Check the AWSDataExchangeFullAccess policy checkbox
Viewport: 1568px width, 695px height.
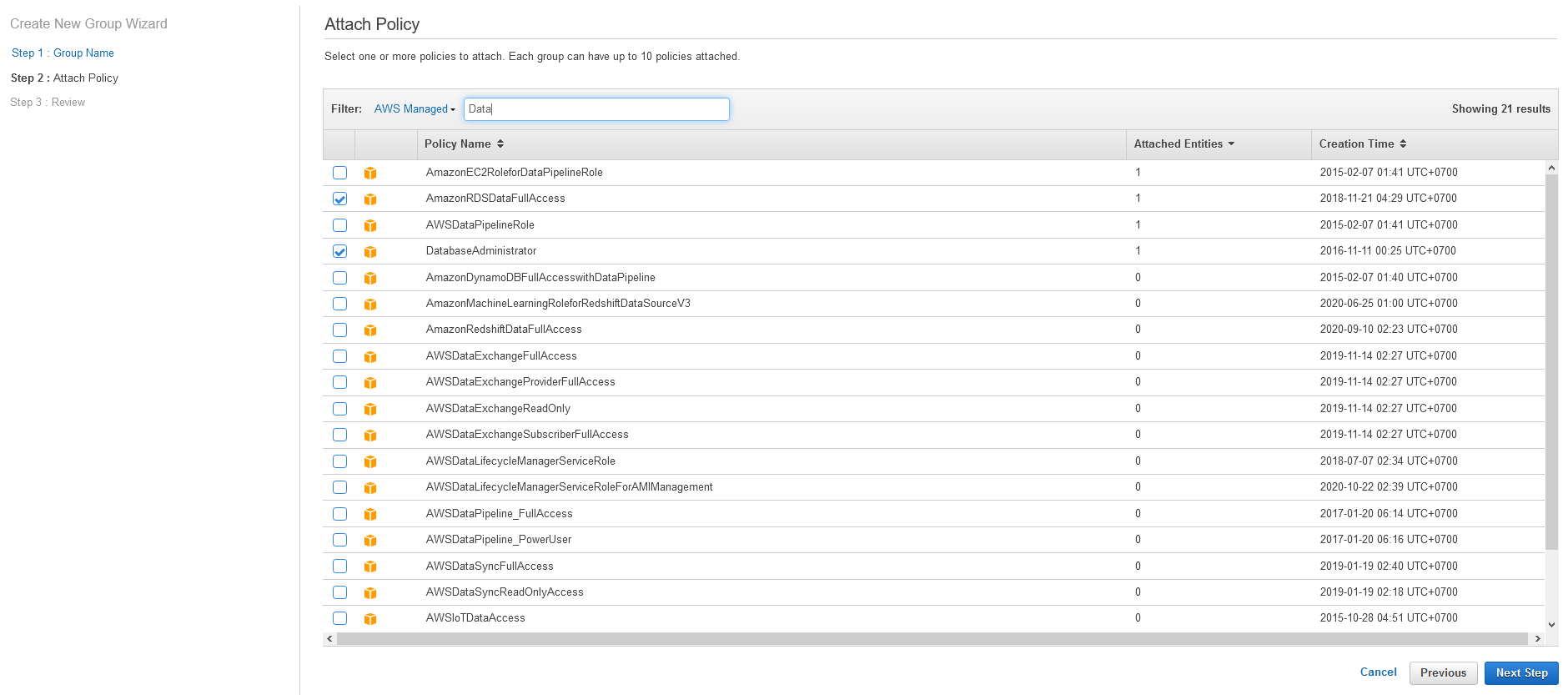click(x=339, y=356)
